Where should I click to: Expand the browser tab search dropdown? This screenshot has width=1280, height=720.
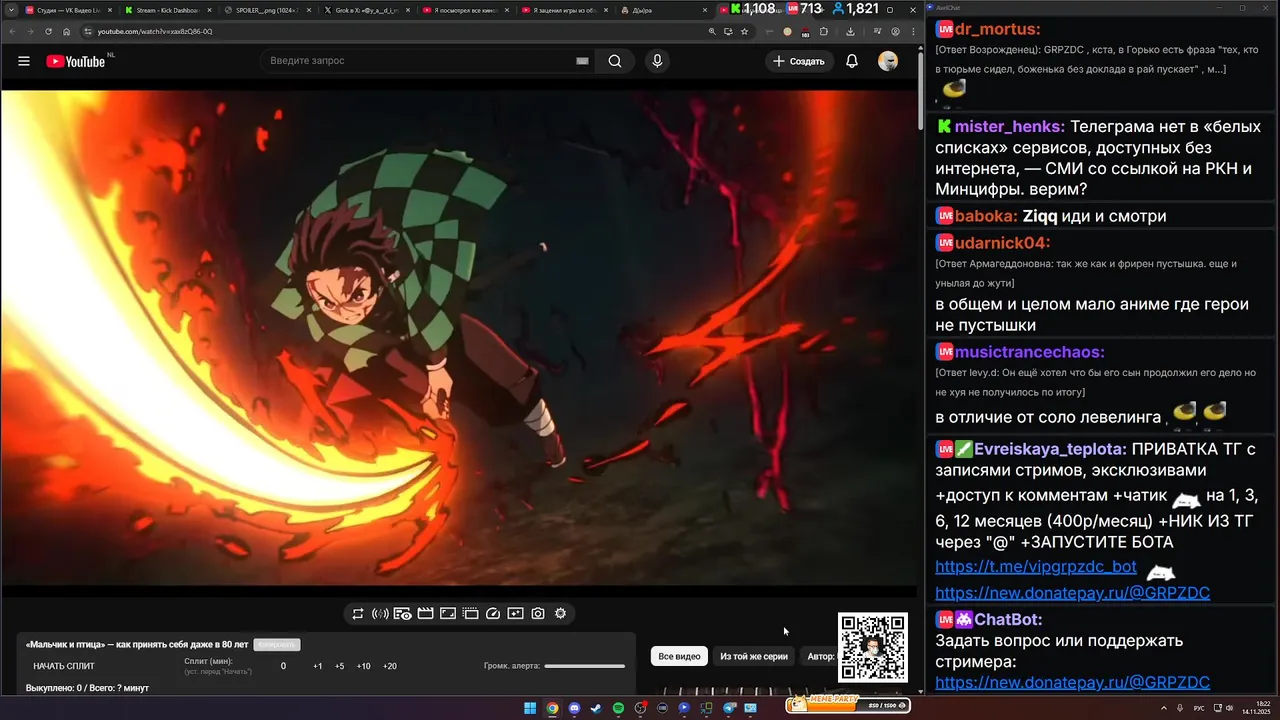[10, 9]
